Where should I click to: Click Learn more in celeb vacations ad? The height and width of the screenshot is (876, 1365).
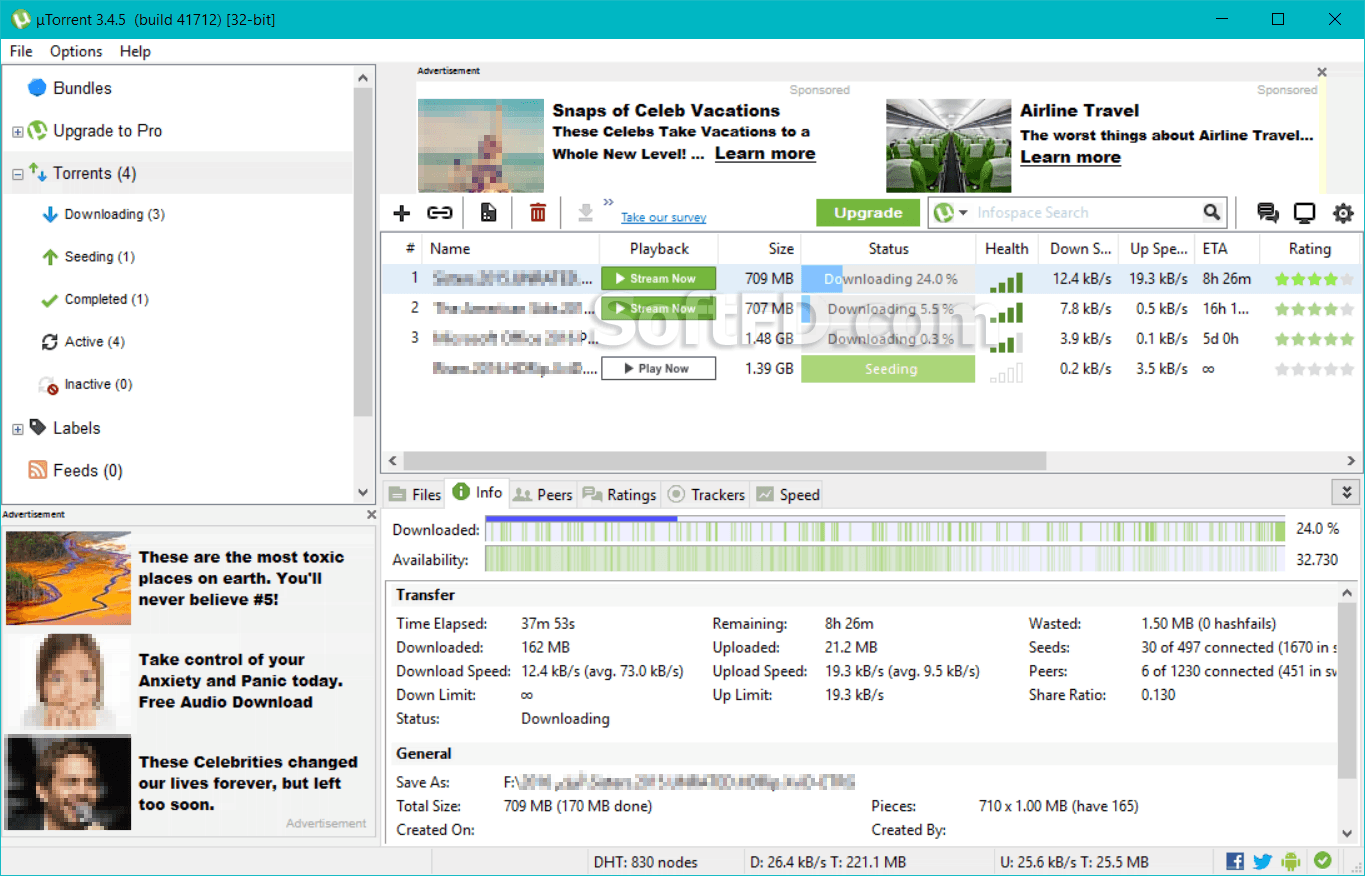[765, 153]
